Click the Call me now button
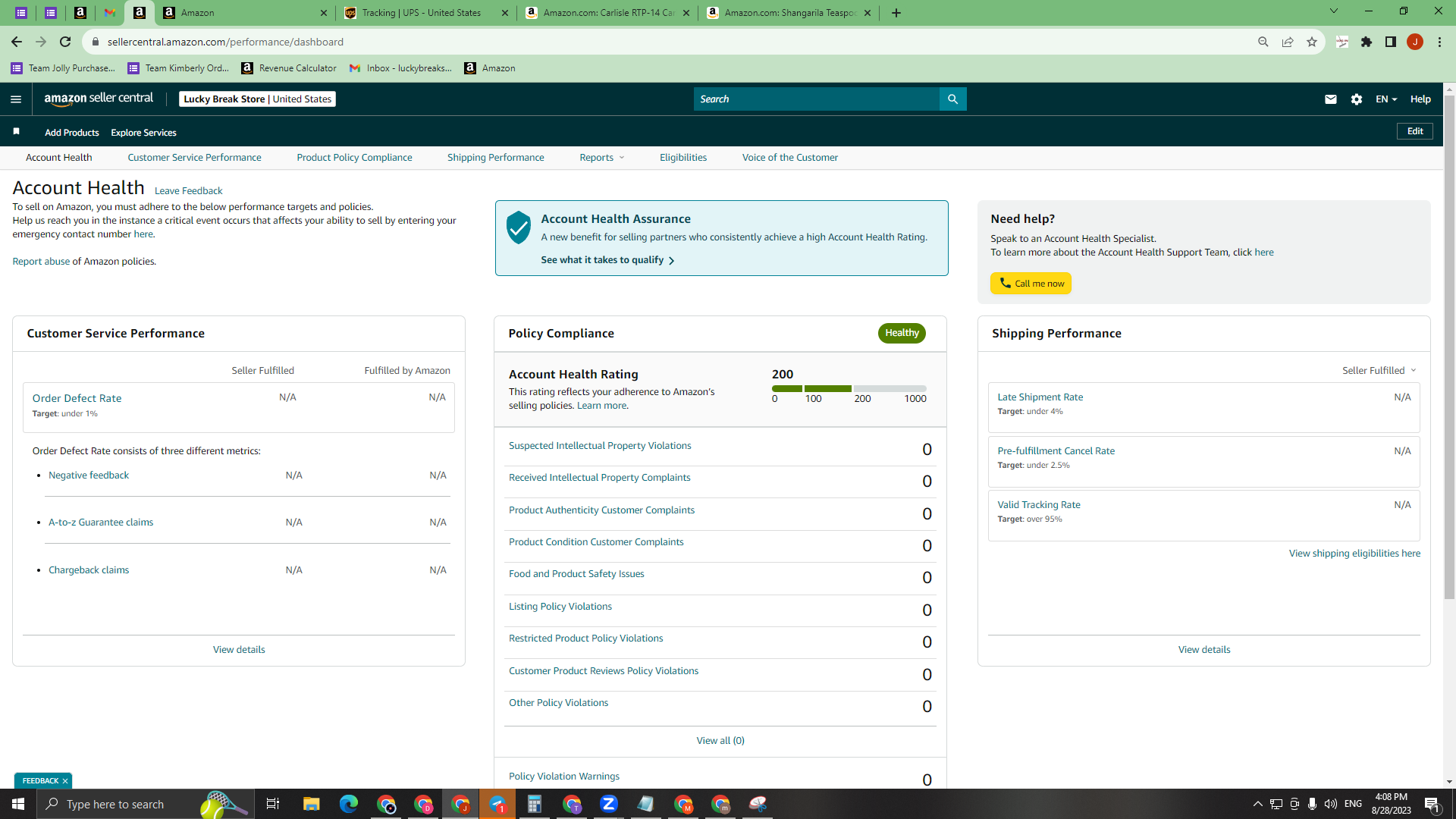This screenshot has width=1456, height=819. [x=1031, y=284]
